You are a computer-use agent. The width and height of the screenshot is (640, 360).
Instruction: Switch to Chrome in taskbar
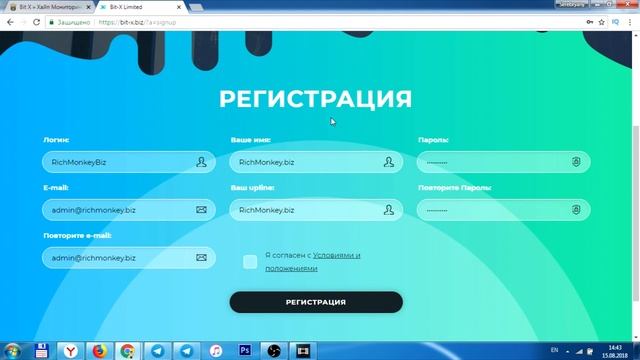pyautogui.click(x=128, y=351)
